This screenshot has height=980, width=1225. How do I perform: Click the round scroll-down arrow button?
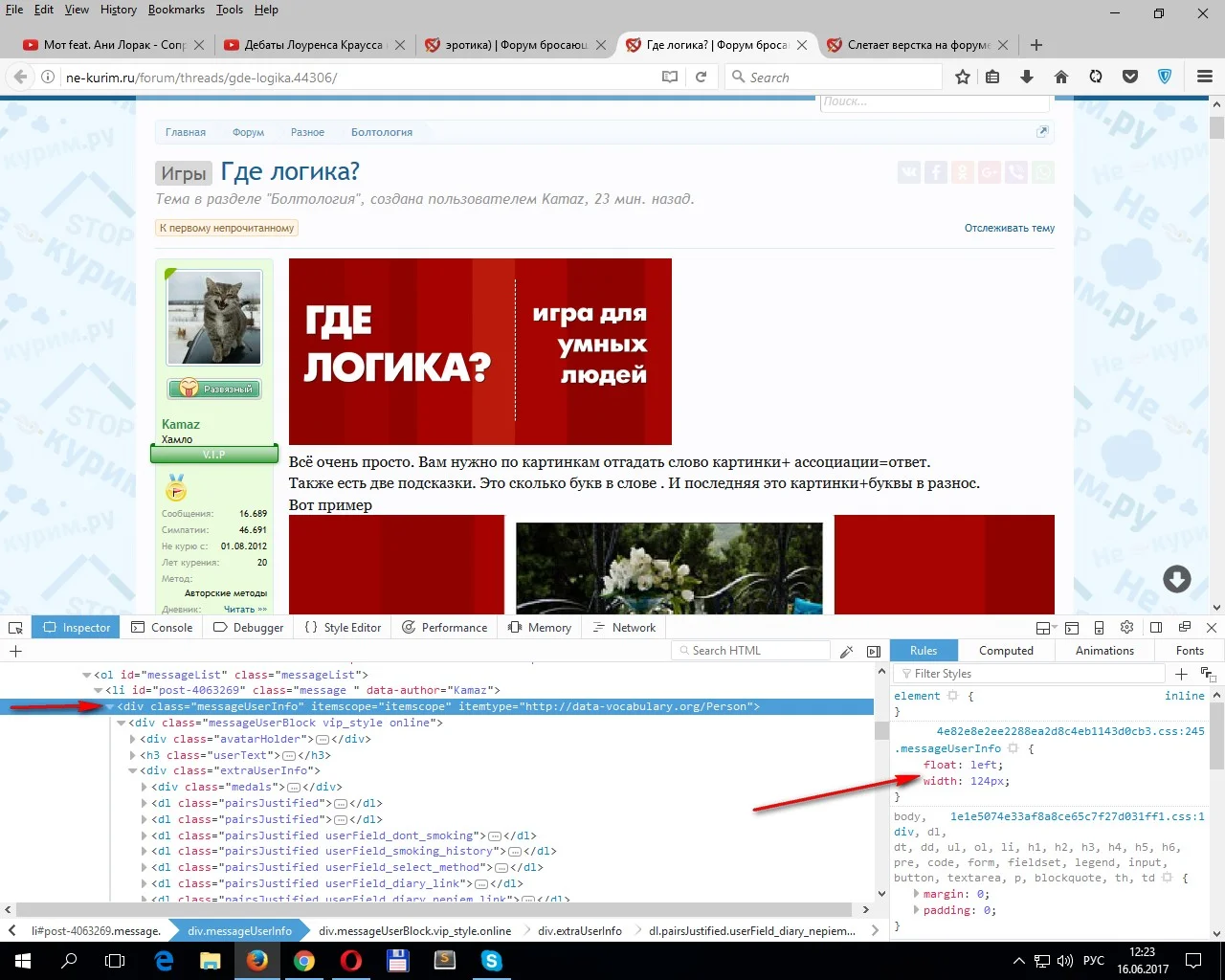[1177, 578]
